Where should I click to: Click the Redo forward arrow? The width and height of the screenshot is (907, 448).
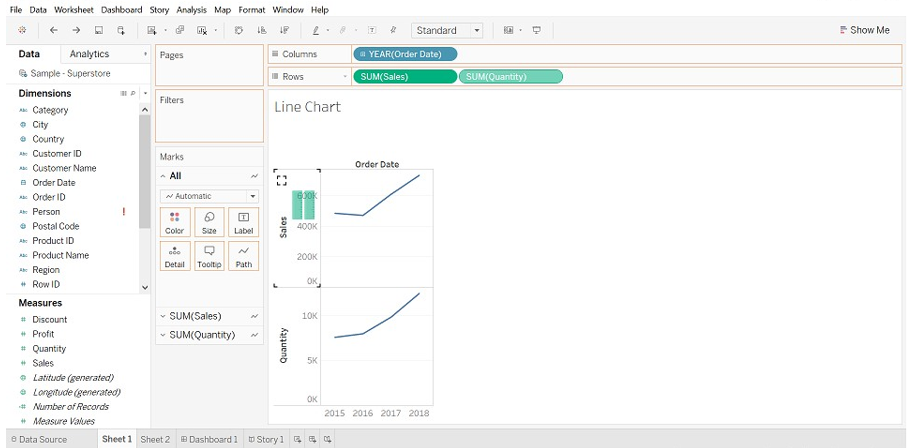[76, 30]
